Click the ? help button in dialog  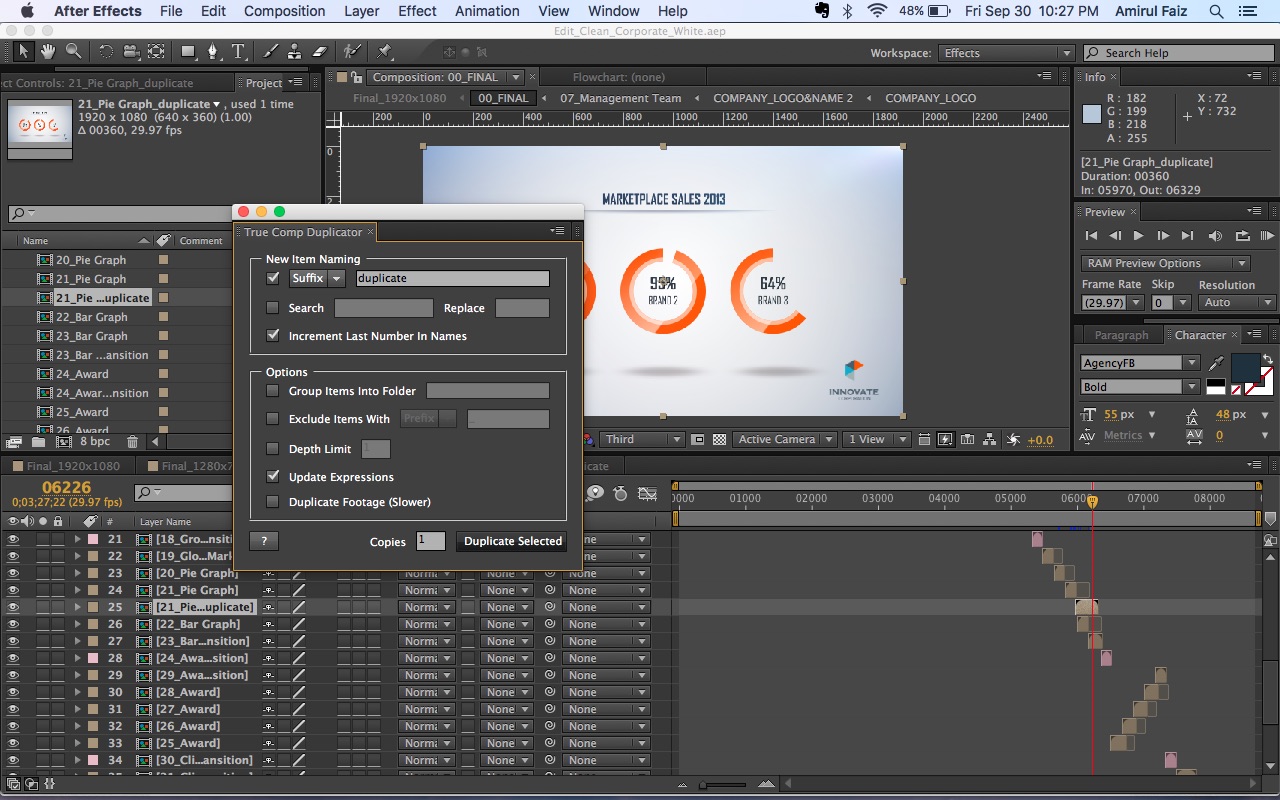point(264,541)
